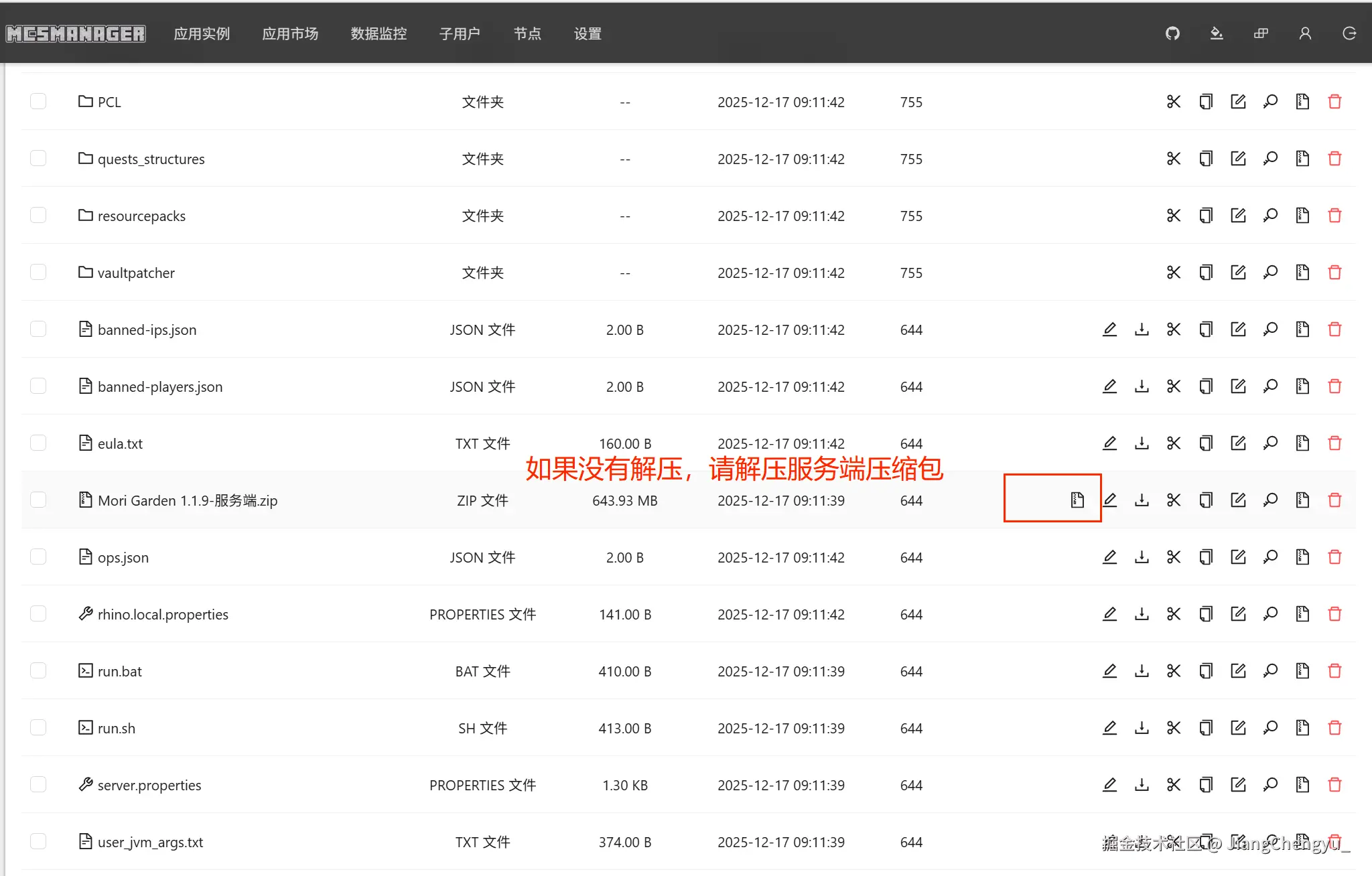Open the theme paint bucket icon
Viewport: 1372px width, 876px height.
1217,33
